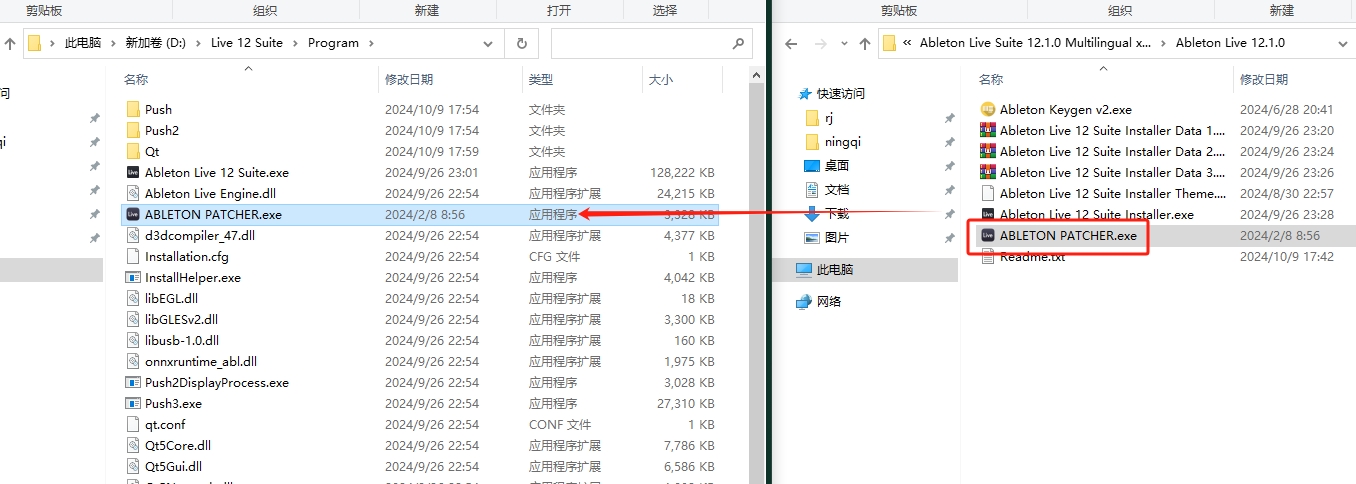
Task: Click Installer Data 1 archive icon
Action: tap(988, 130)
